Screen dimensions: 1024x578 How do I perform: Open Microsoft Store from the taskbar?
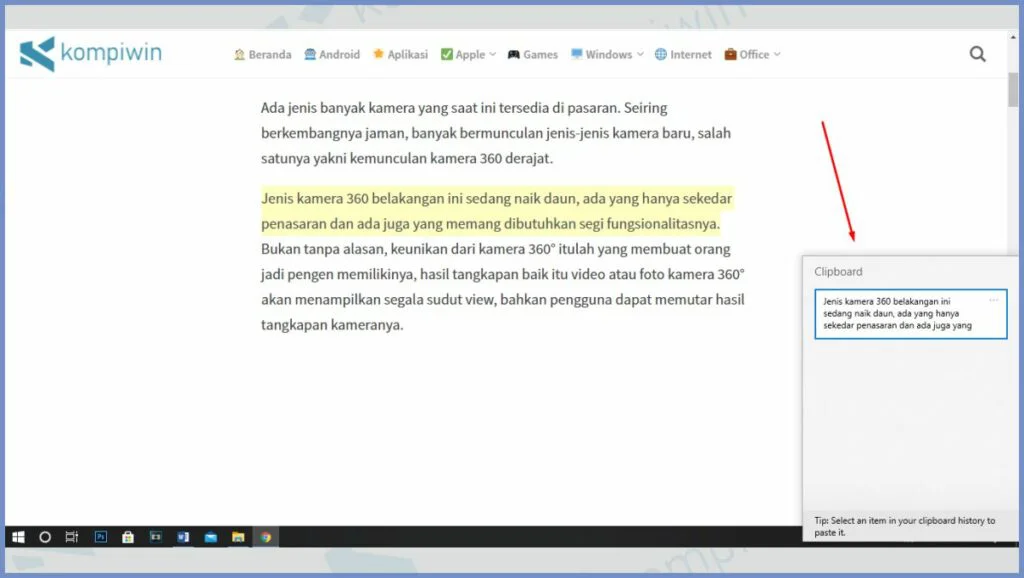(128, 537)
